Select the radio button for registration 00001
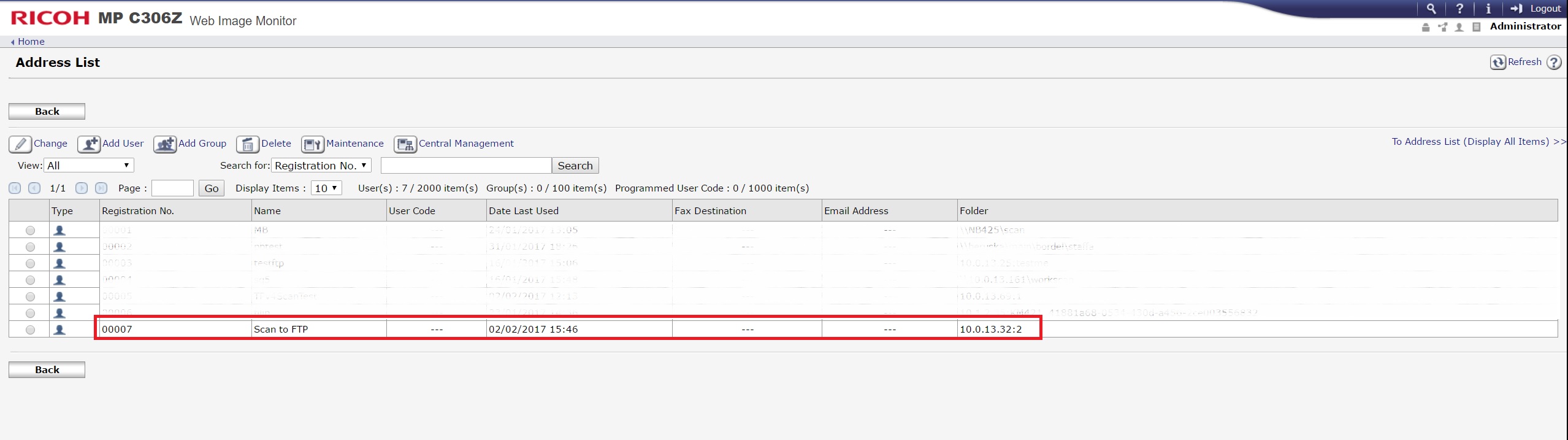The height and width of the screenshot is (440, 1568). [30, 230]
